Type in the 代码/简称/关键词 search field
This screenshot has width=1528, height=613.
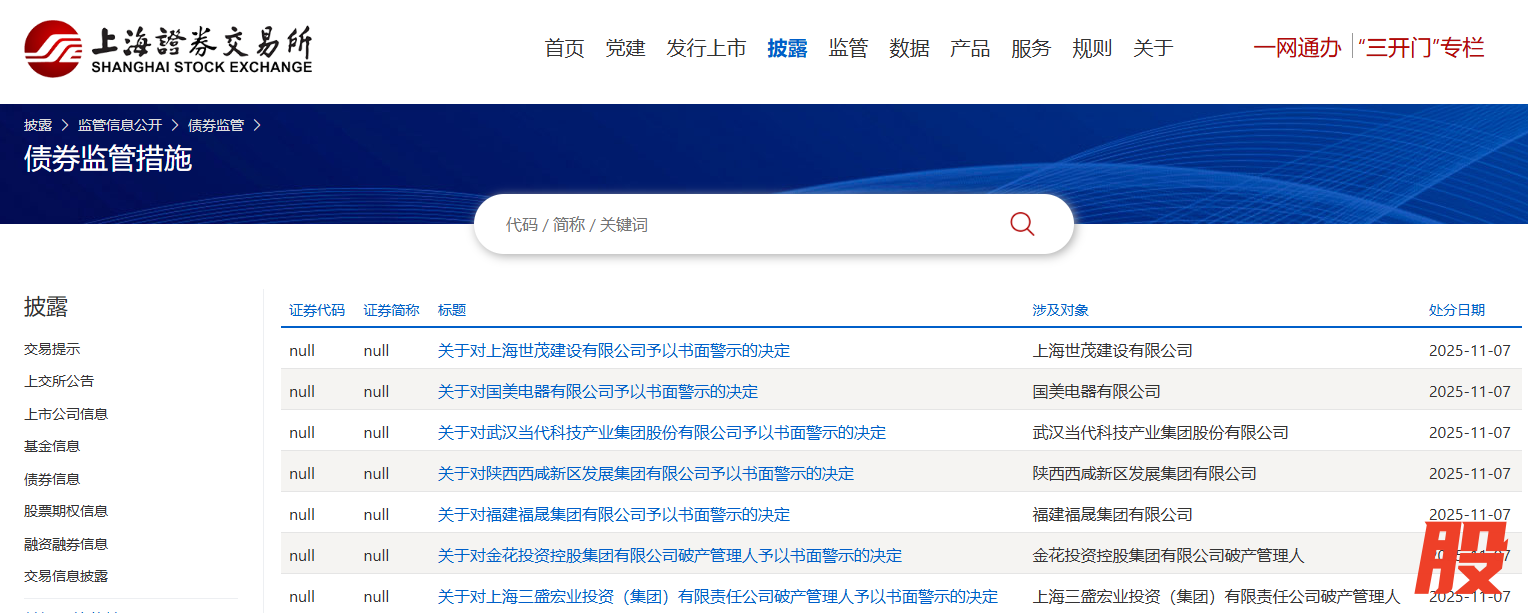click(x=740, y=225)
